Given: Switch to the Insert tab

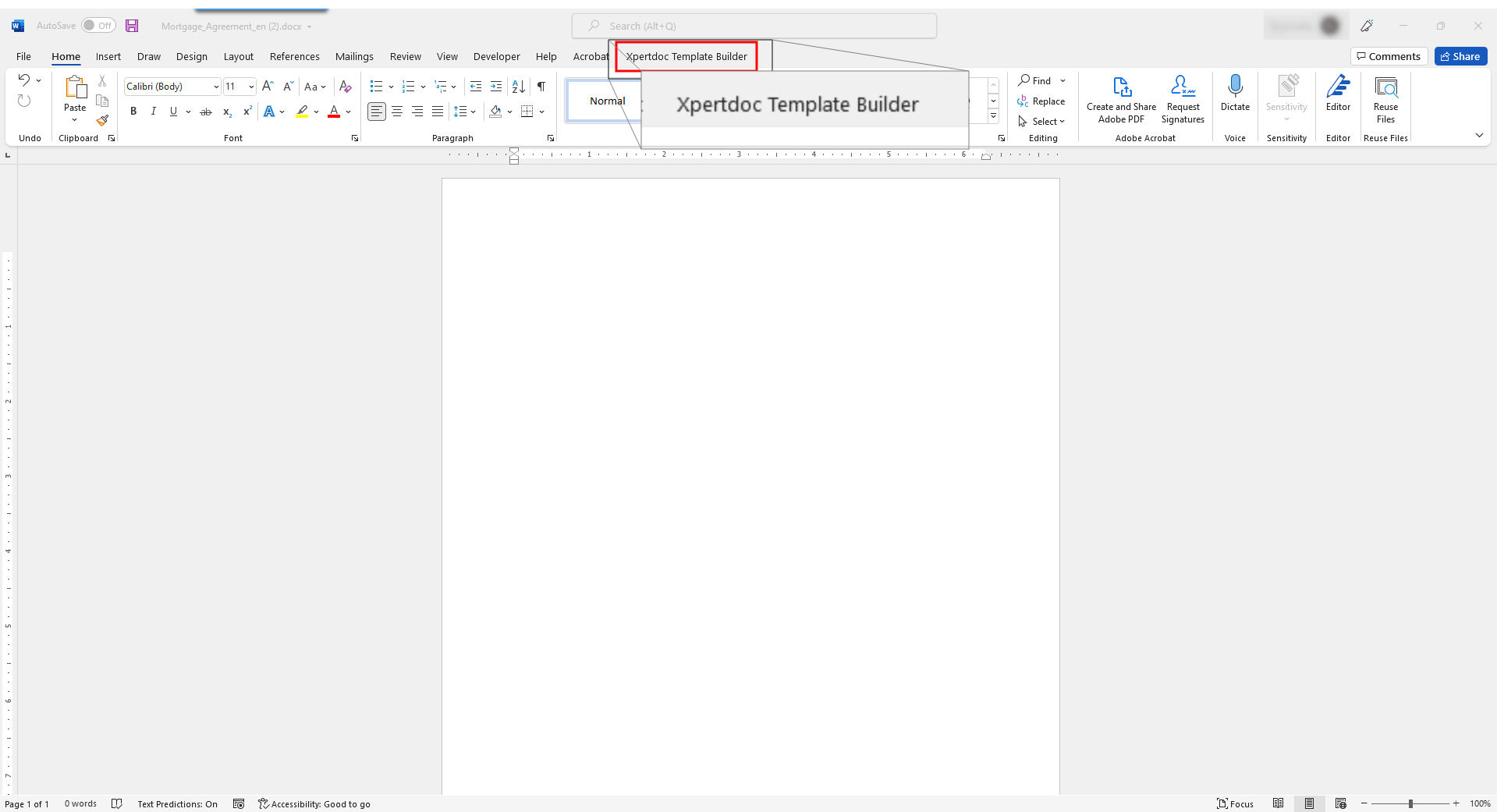Looking at the screenshot, I should coord(108,56).
